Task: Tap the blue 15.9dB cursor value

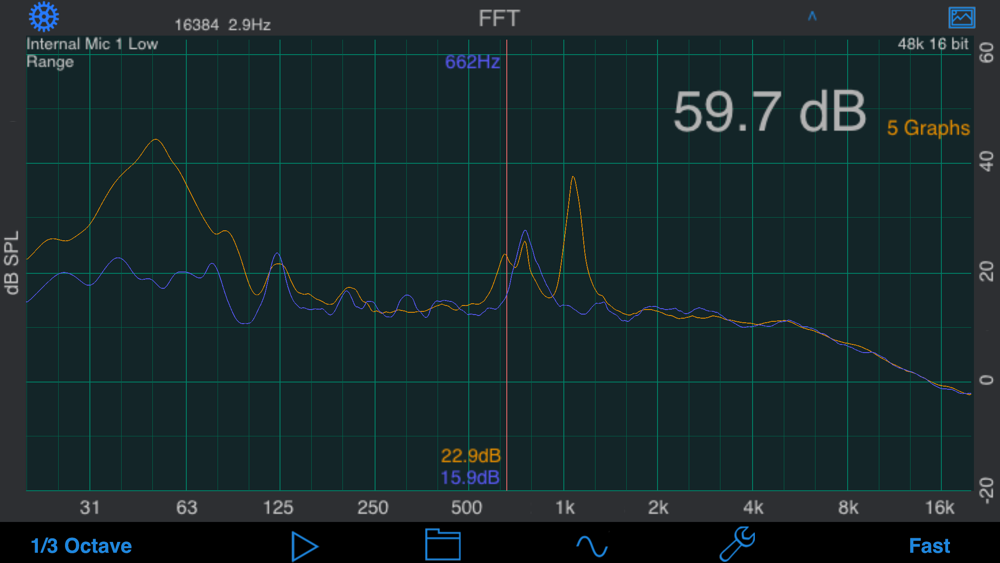Action: point(470,478)
